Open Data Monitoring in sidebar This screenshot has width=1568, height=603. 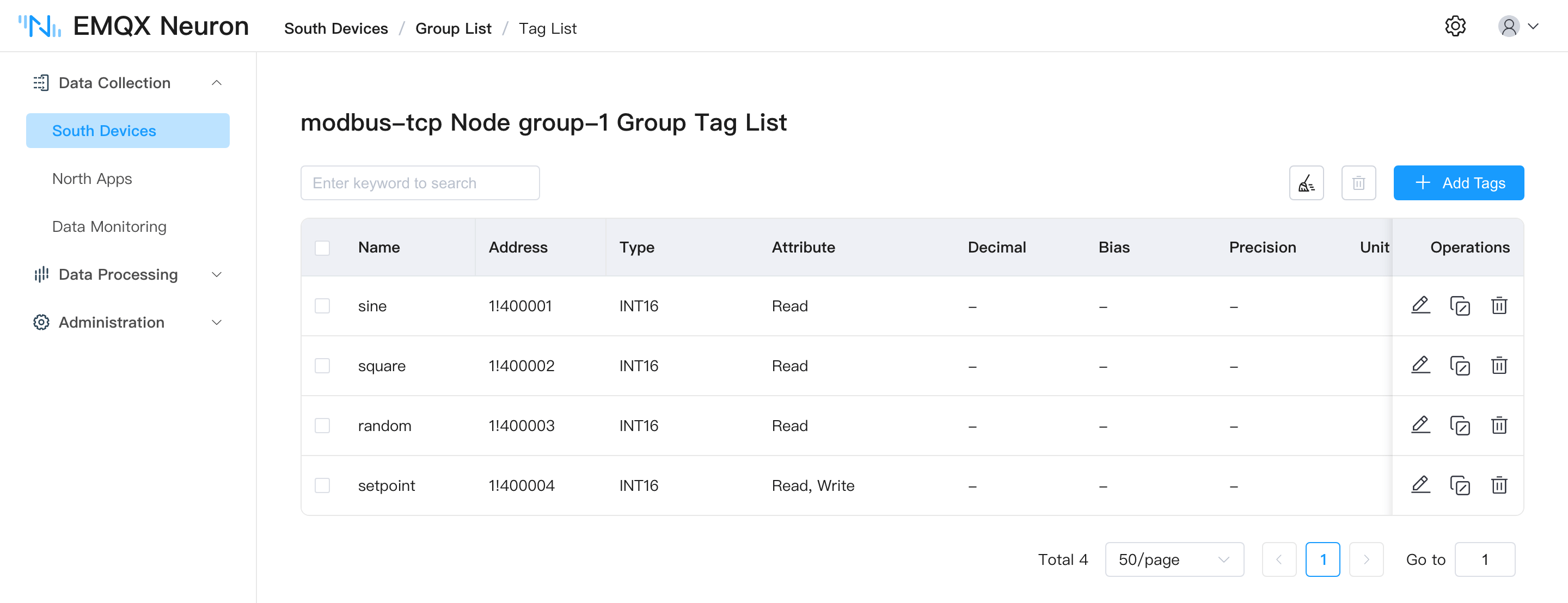click(x=109, y=226)
